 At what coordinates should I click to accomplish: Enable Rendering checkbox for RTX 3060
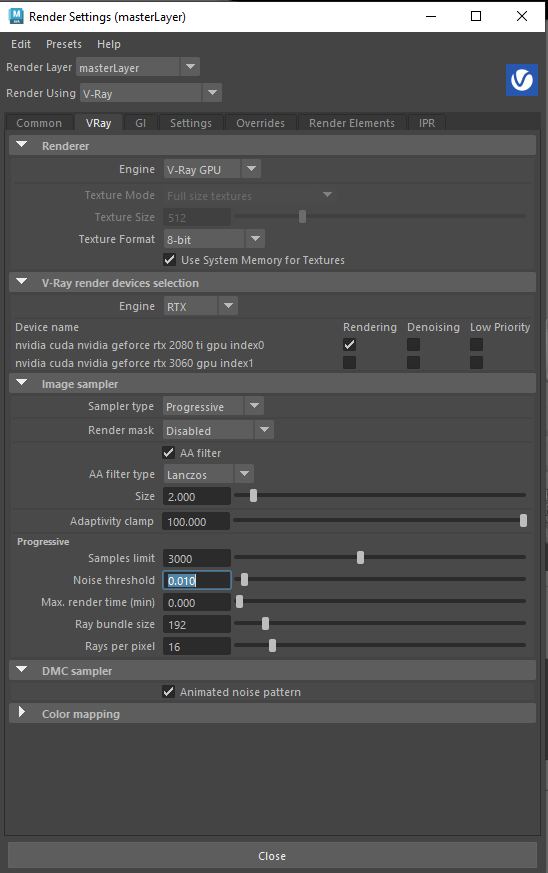coord(350,363)
